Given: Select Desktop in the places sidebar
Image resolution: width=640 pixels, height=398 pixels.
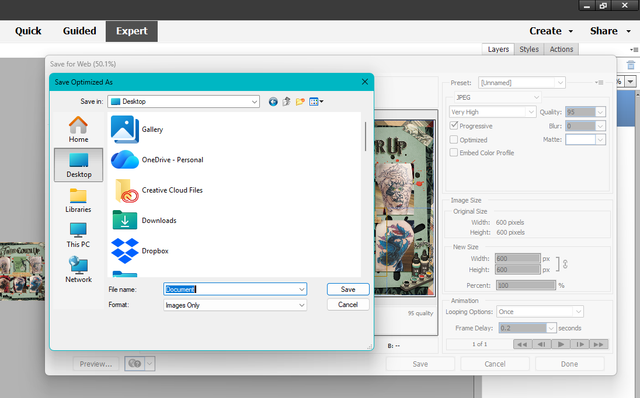Looking at the screenshot, I should pos(78,165).
